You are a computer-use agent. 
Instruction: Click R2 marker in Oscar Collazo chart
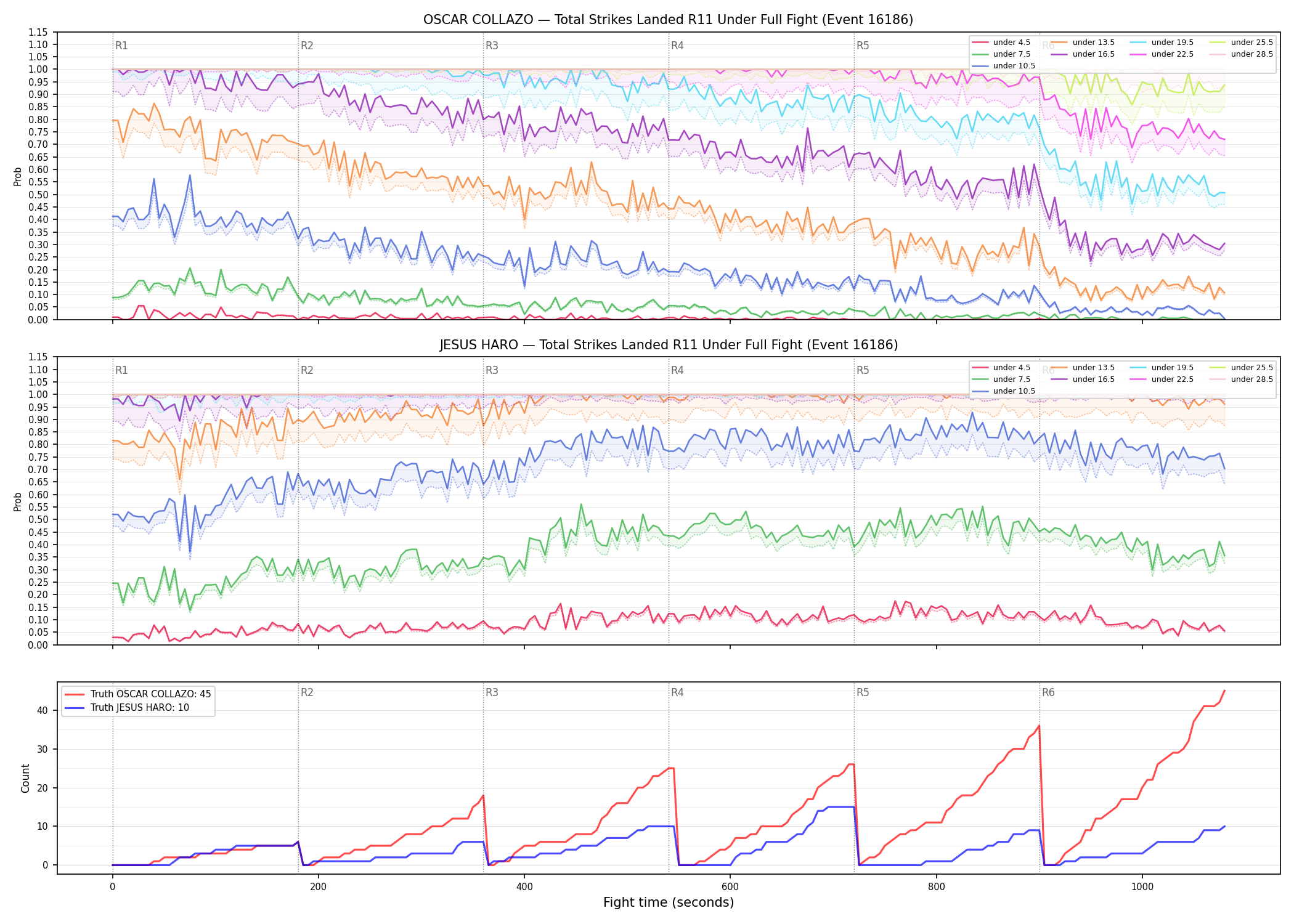(x=307, y=46)
